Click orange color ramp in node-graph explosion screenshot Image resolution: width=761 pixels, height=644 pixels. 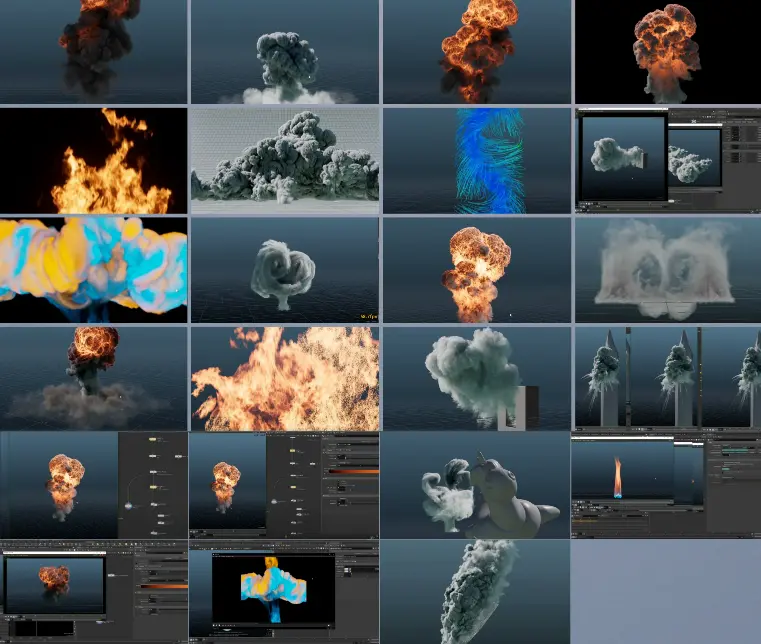354,471
